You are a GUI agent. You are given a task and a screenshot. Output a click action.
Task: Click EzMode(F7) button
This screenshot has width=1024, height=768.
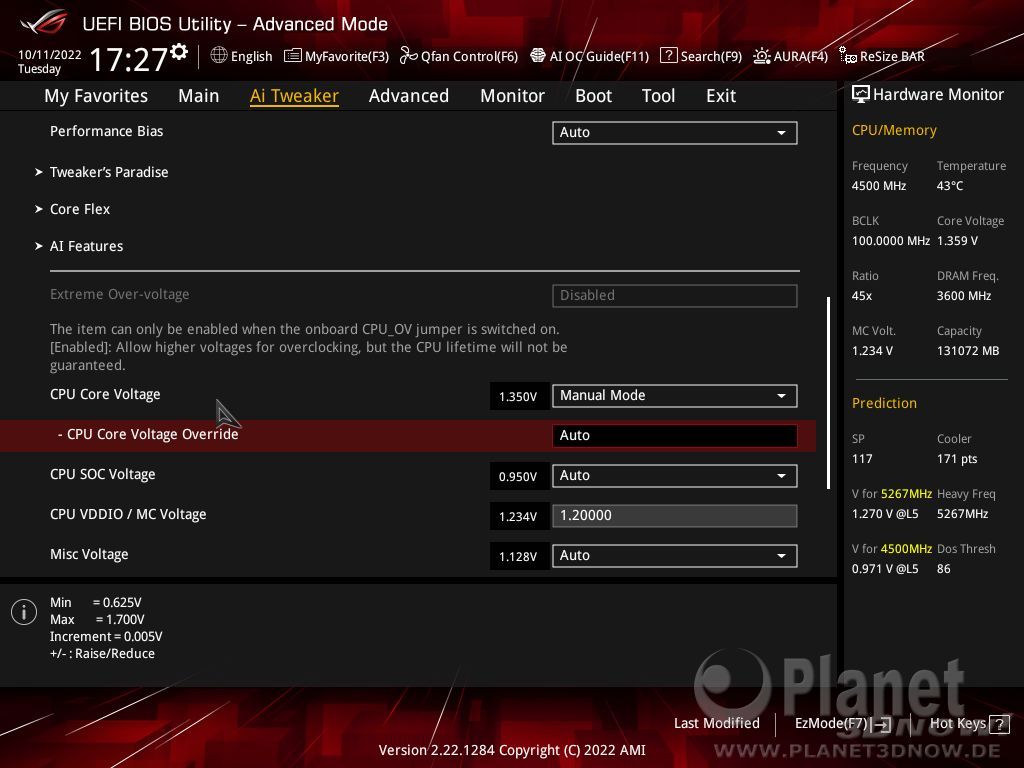click(842, 724)
